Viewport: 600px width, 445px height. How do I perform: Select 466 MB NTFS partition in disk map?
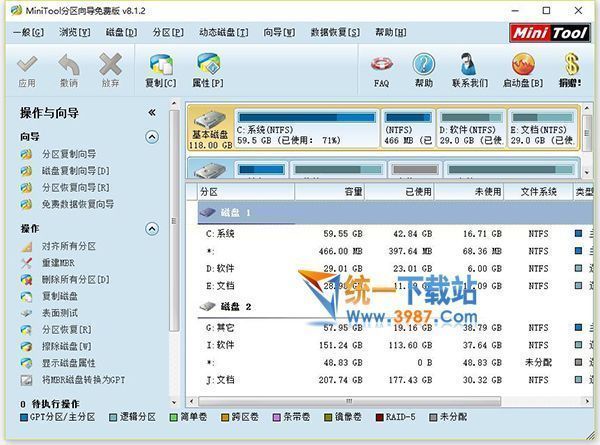[408, 128]
